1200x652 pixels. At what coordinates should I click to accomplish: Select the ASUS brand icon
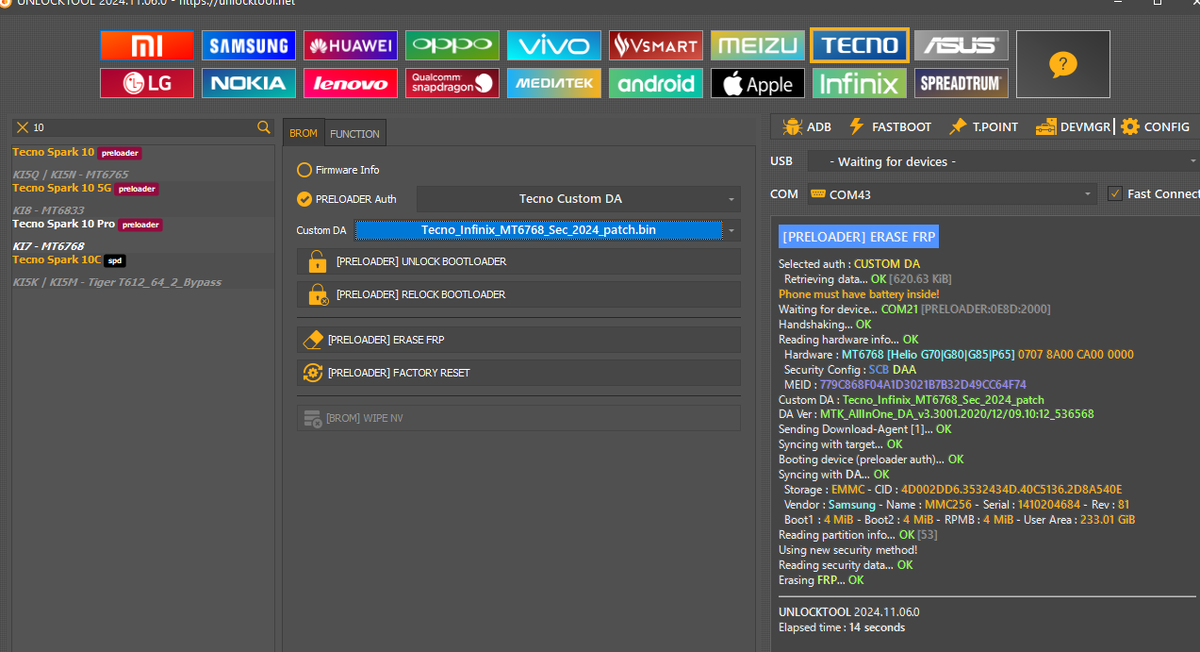(961, 45)
